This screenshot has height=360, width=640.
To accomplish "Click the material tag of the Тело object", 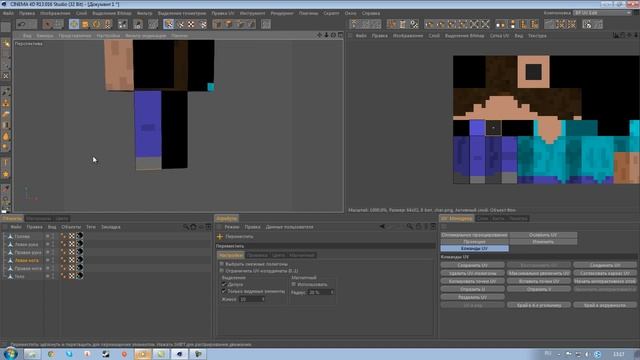I will tap(80, 276).
